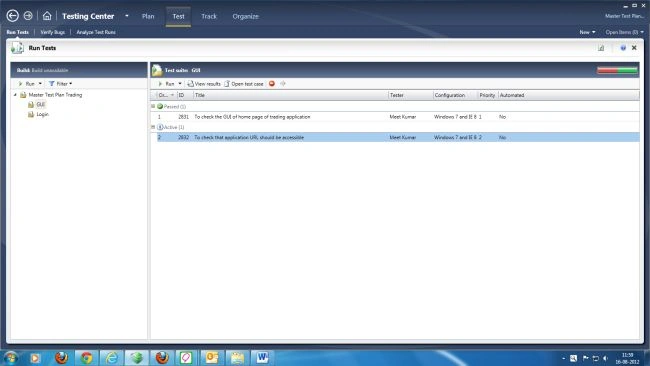
Task: Switch to the Test tab
Action: pyautogui.click(x=178, y=16)
